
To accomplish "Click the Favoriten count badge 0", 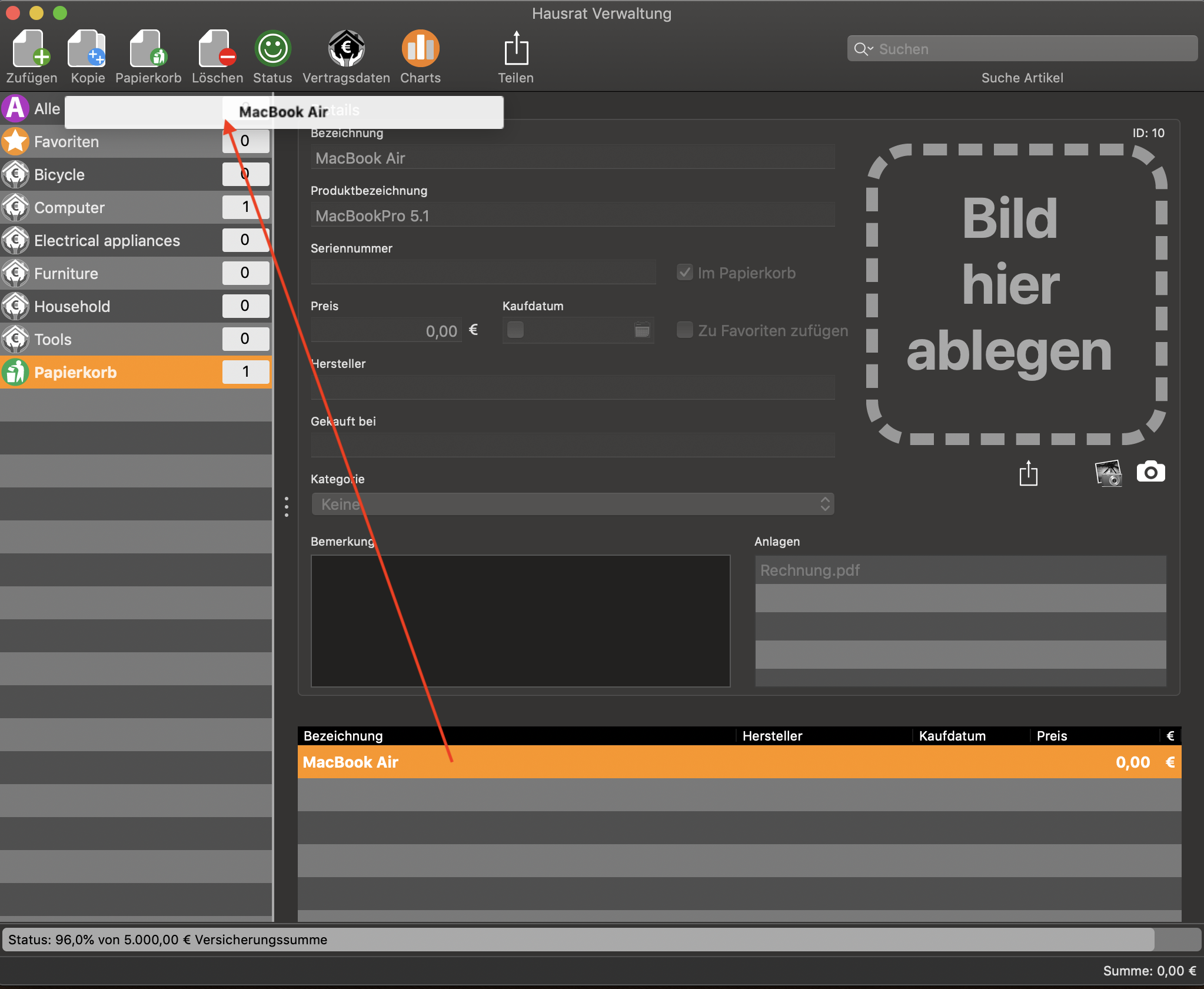I will point(245,141).
